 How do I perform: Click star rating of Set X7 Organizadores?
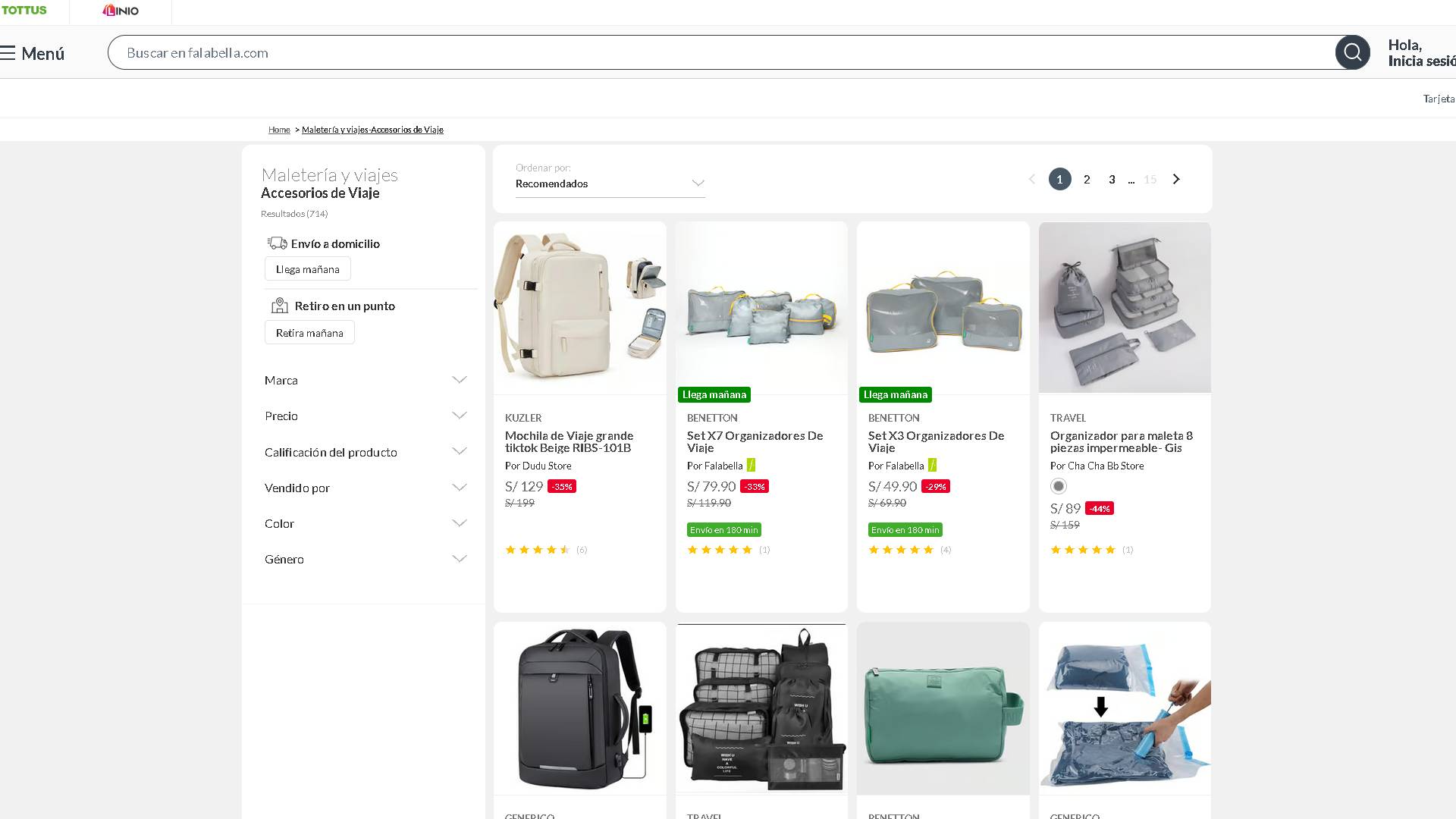point(720,550)
